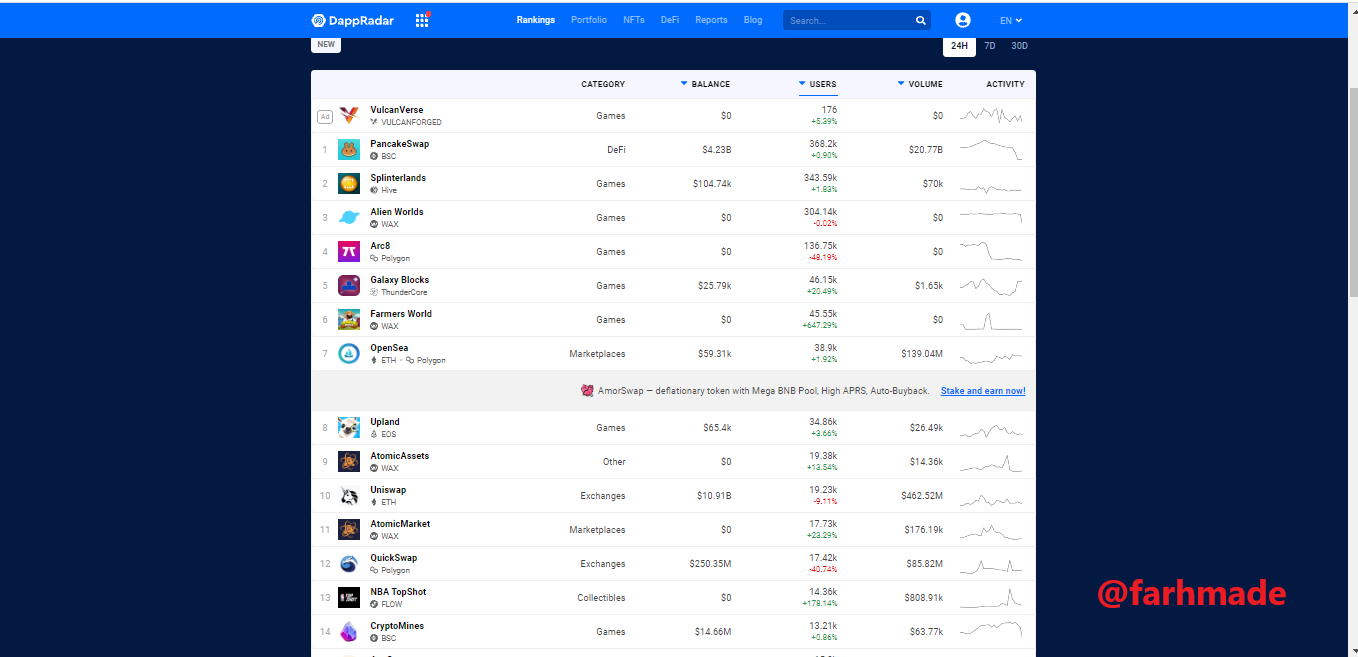Image resolution: width=1358 pixels, height=657 pixels.
Task: Open the PancakeSwap dapp name link
Action: pos(400,144)
